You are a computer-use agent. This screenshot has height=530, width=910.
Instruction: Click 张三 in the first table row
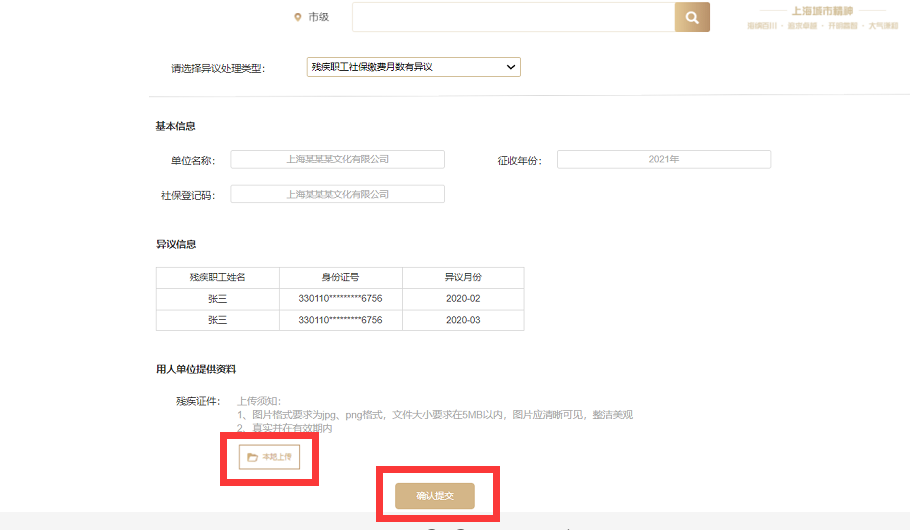tap(217, 299)
